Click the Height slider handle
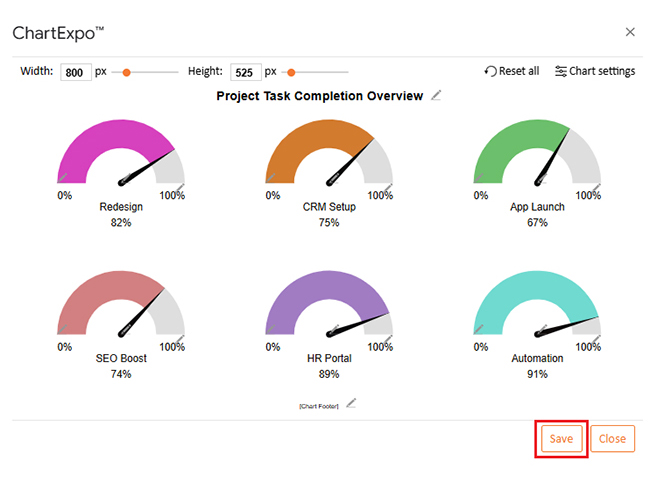This screenshot has width=650, height=478. click(291, 72)
